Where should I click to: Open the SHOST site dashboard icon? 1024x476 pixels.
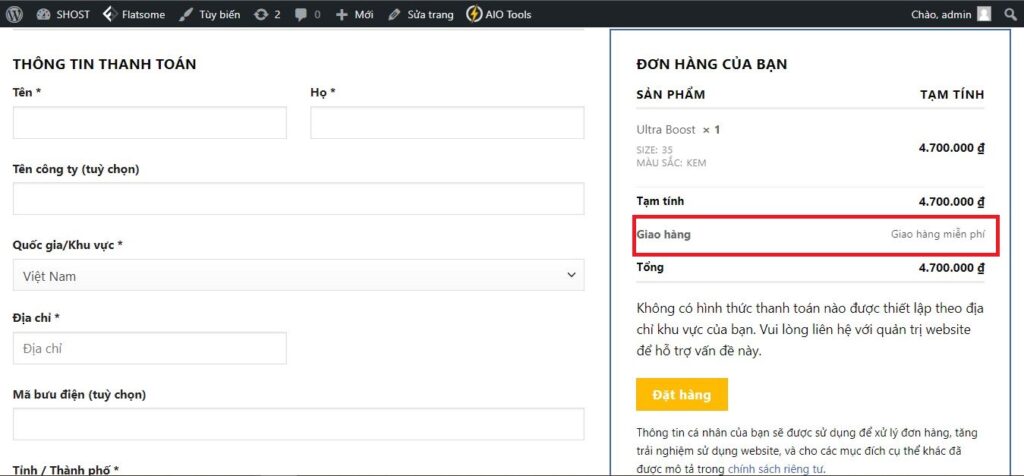point(44,15)
